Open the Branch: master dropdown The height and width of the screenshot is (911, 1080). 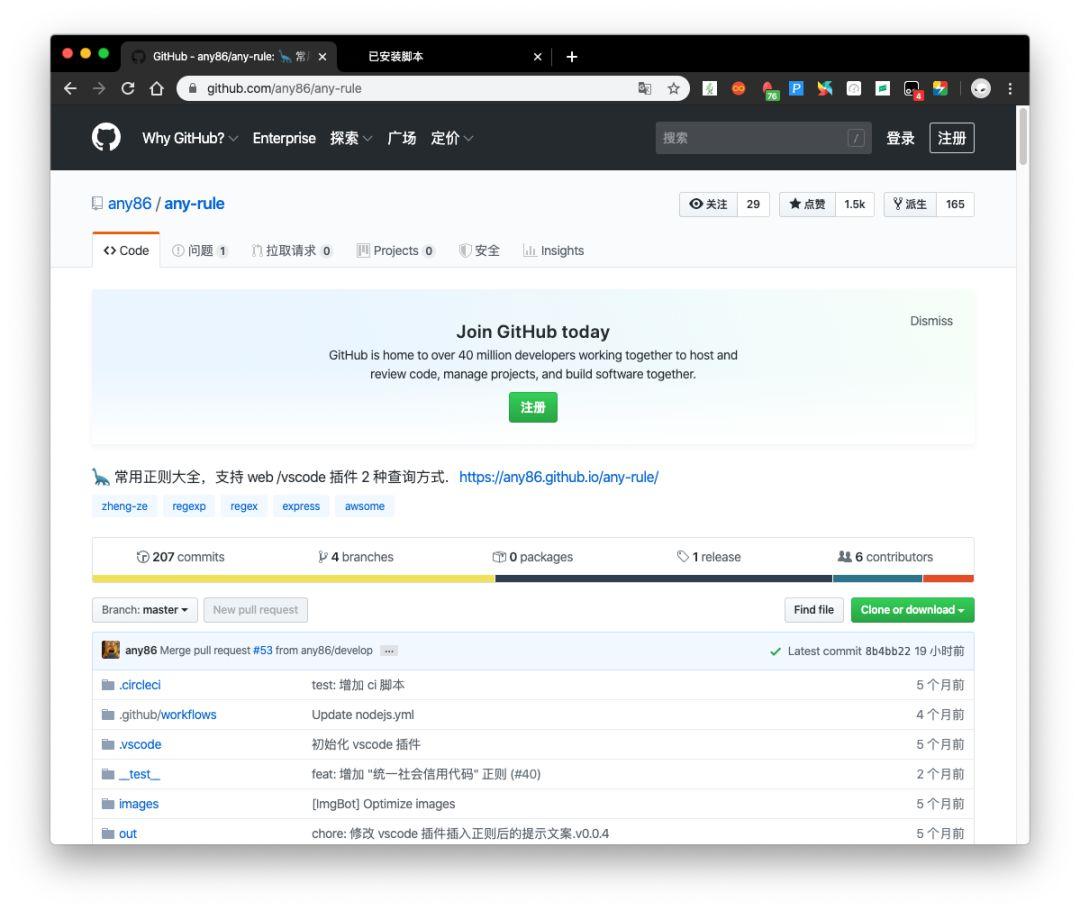[142, 610]
